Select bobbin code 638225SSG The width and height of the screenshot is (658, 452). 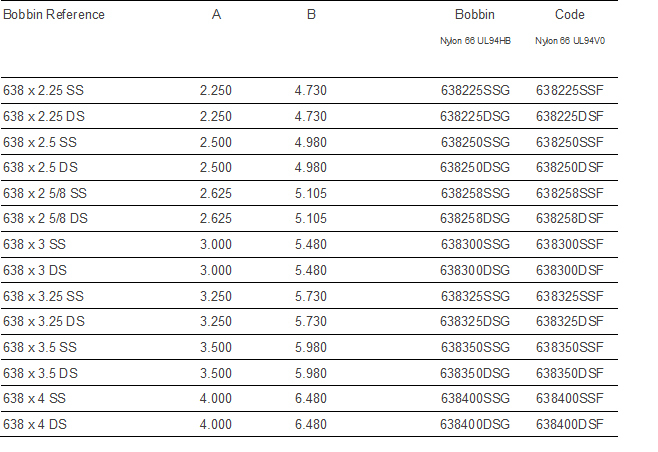[x=475, y=91]
